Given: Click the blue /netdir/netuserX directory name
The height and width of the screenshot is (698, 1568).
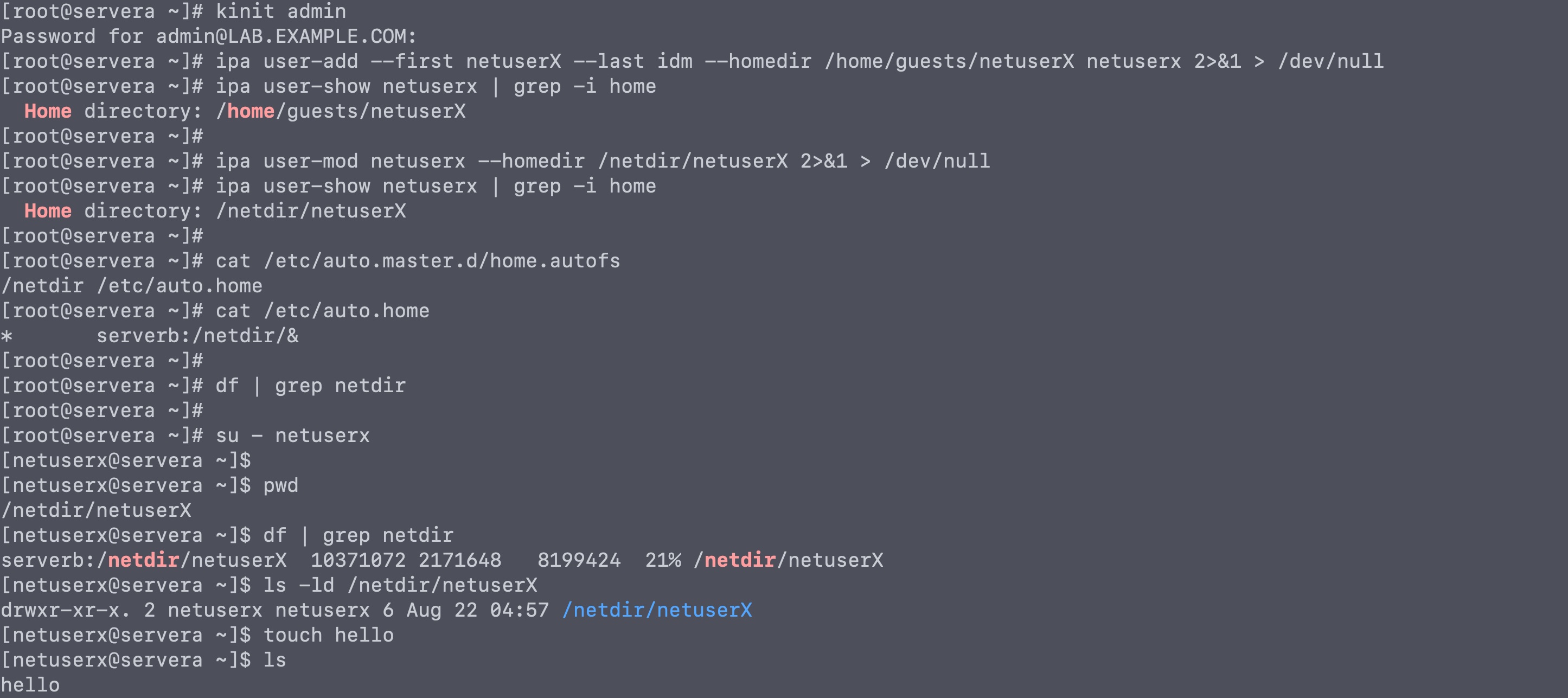Looking at the screenshot, I should pyautogui.click(x=657, y=610).
